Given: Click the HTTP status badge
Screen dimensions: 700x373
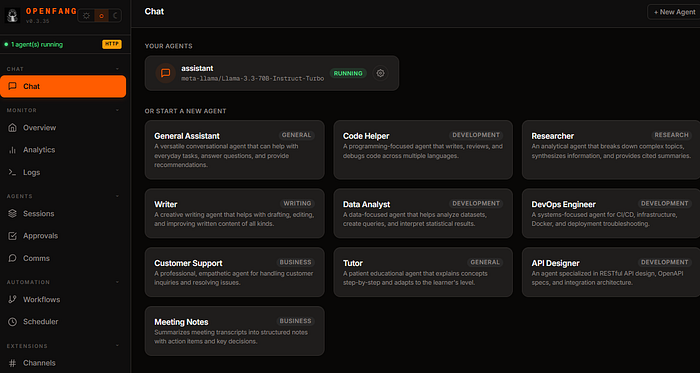Looking at the screenshot, I should [112, 44].
